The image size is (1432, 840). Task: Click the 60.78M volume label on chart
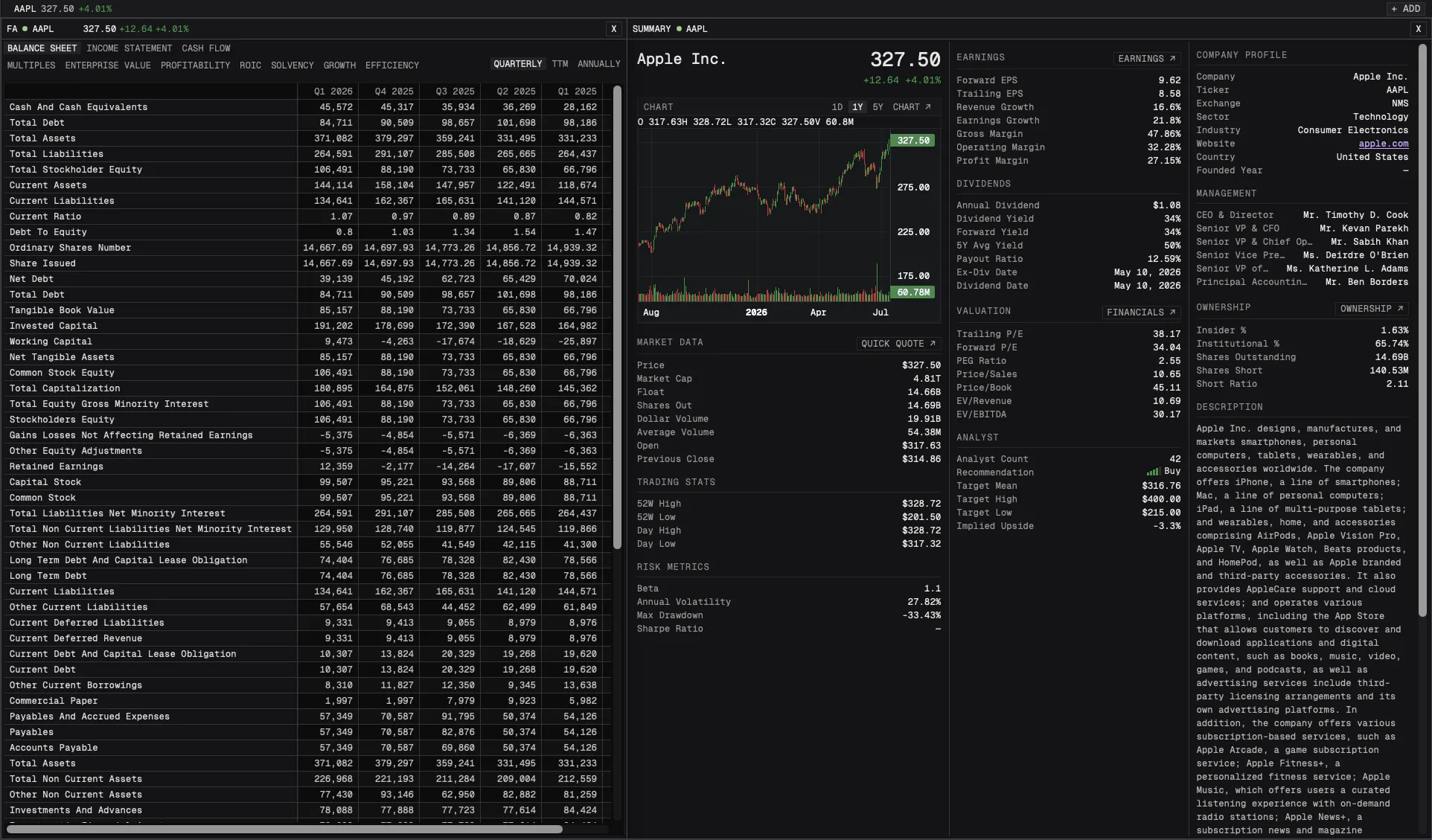[x=912, y=292]
